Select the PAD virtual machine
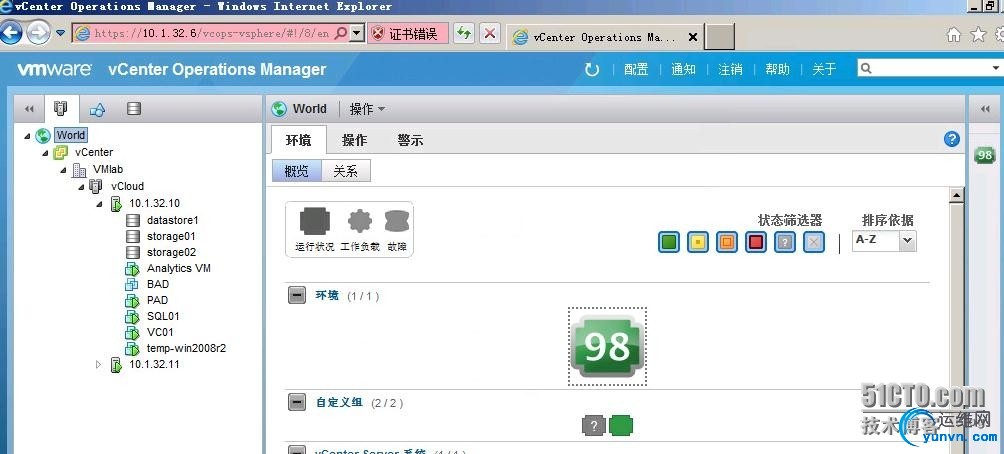 pos(157,300)
